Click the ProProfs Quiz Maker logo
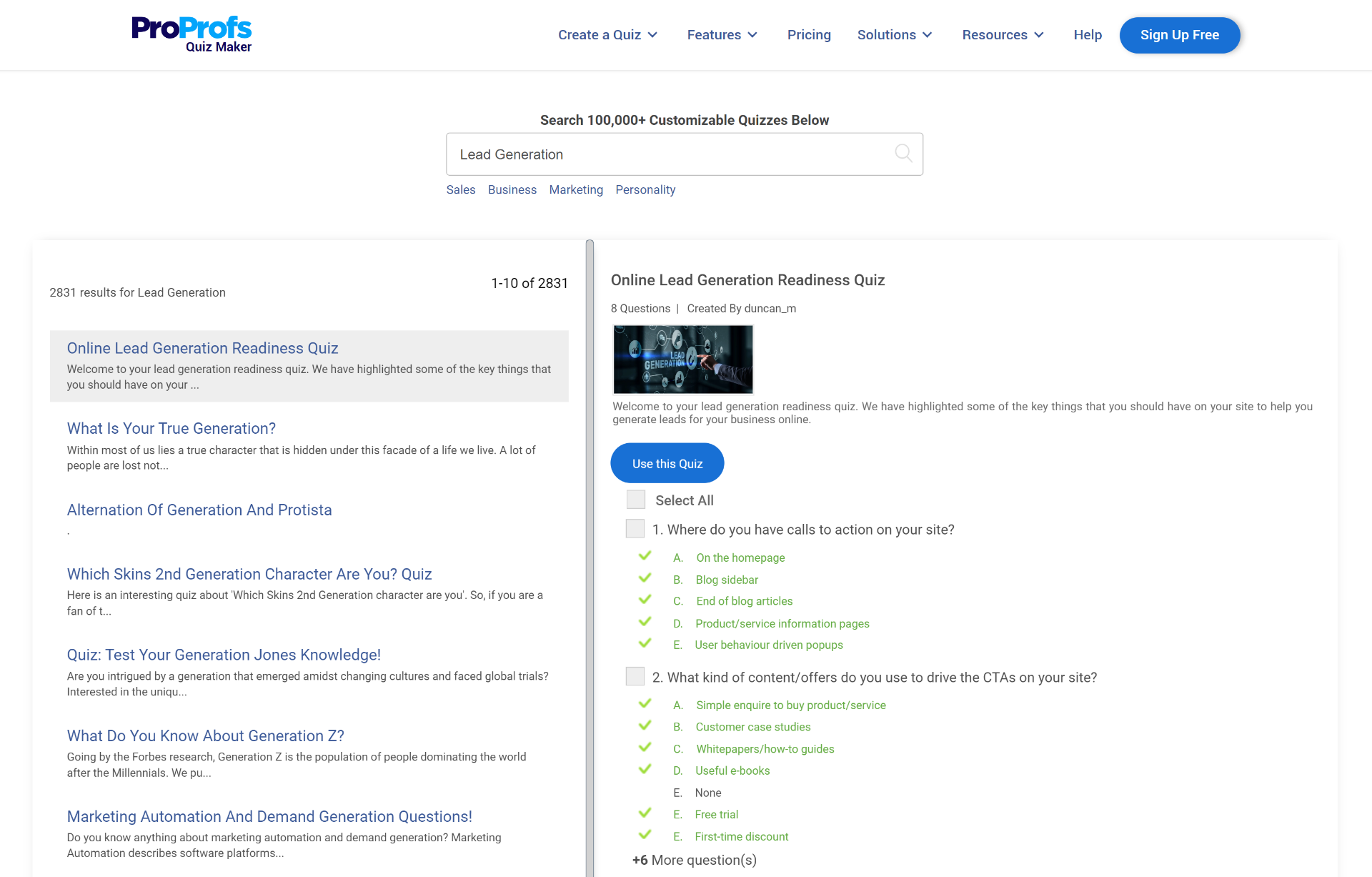This screenshot has width=1372, height=877. [192, 34]
